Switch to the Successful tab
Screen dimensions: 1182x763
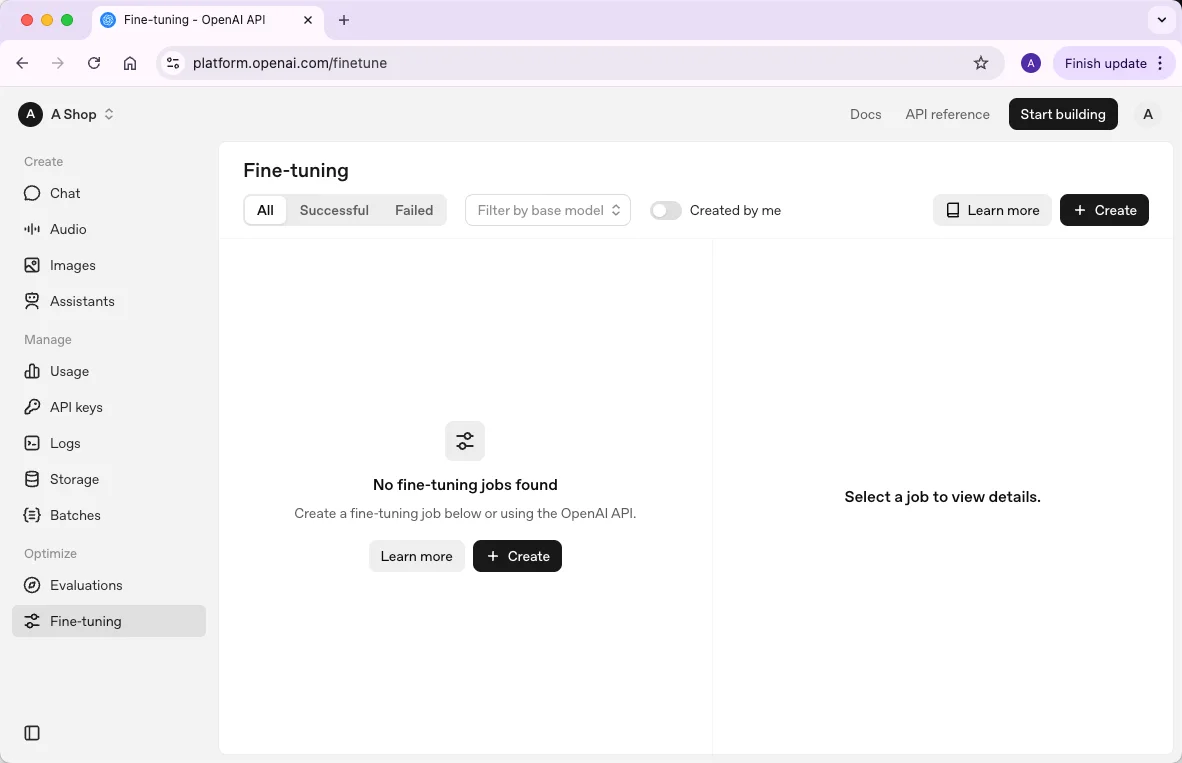tap(334, 210)
